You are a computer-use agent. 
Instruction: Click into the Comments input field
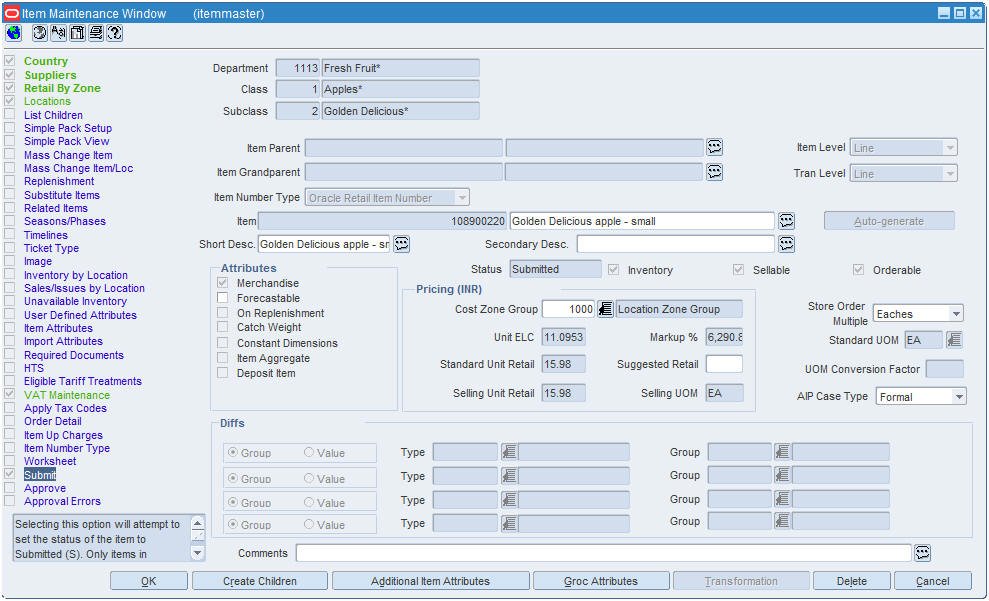tap(604, 553)
